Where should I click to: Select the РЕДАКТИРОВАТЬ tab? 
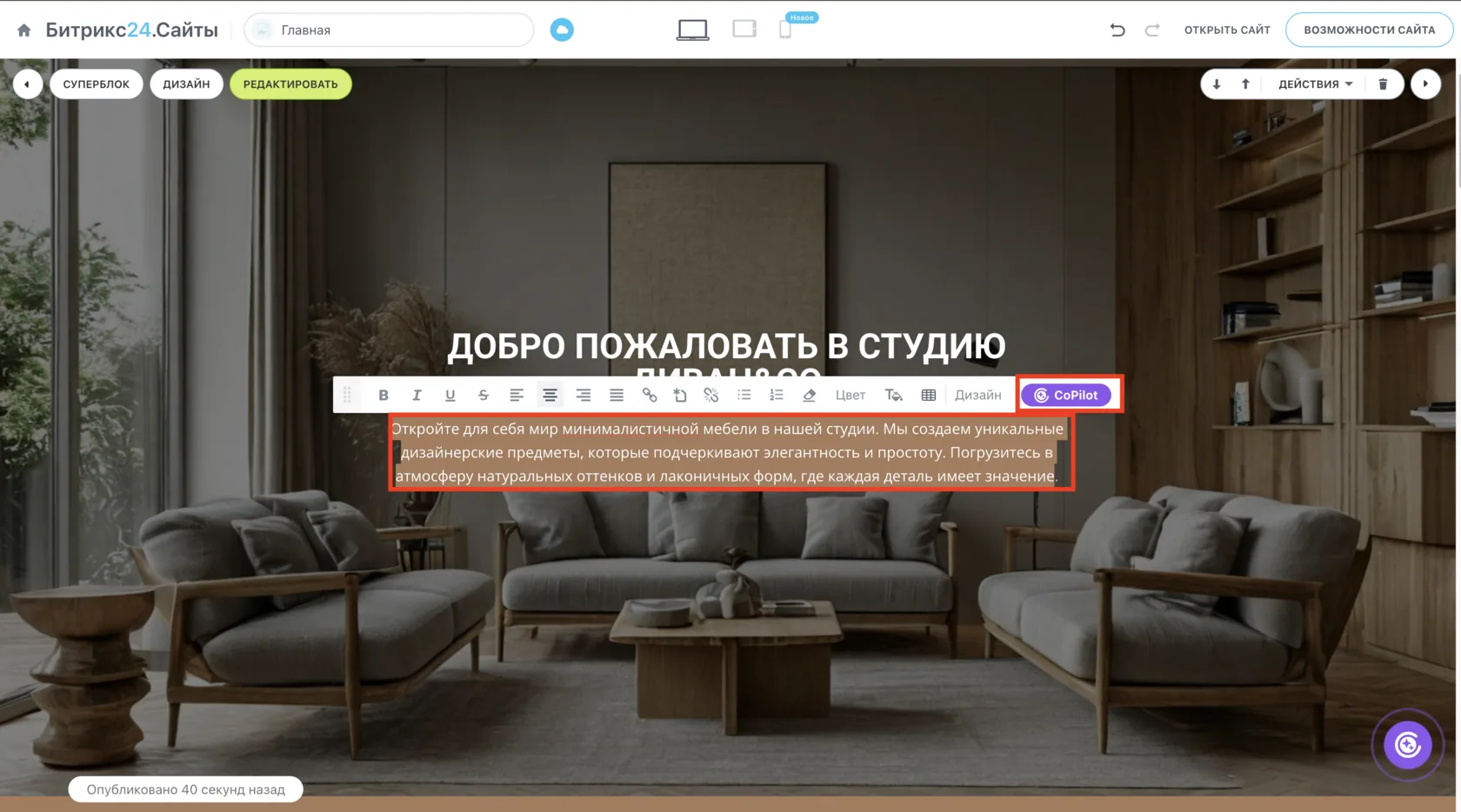(290, 84)
